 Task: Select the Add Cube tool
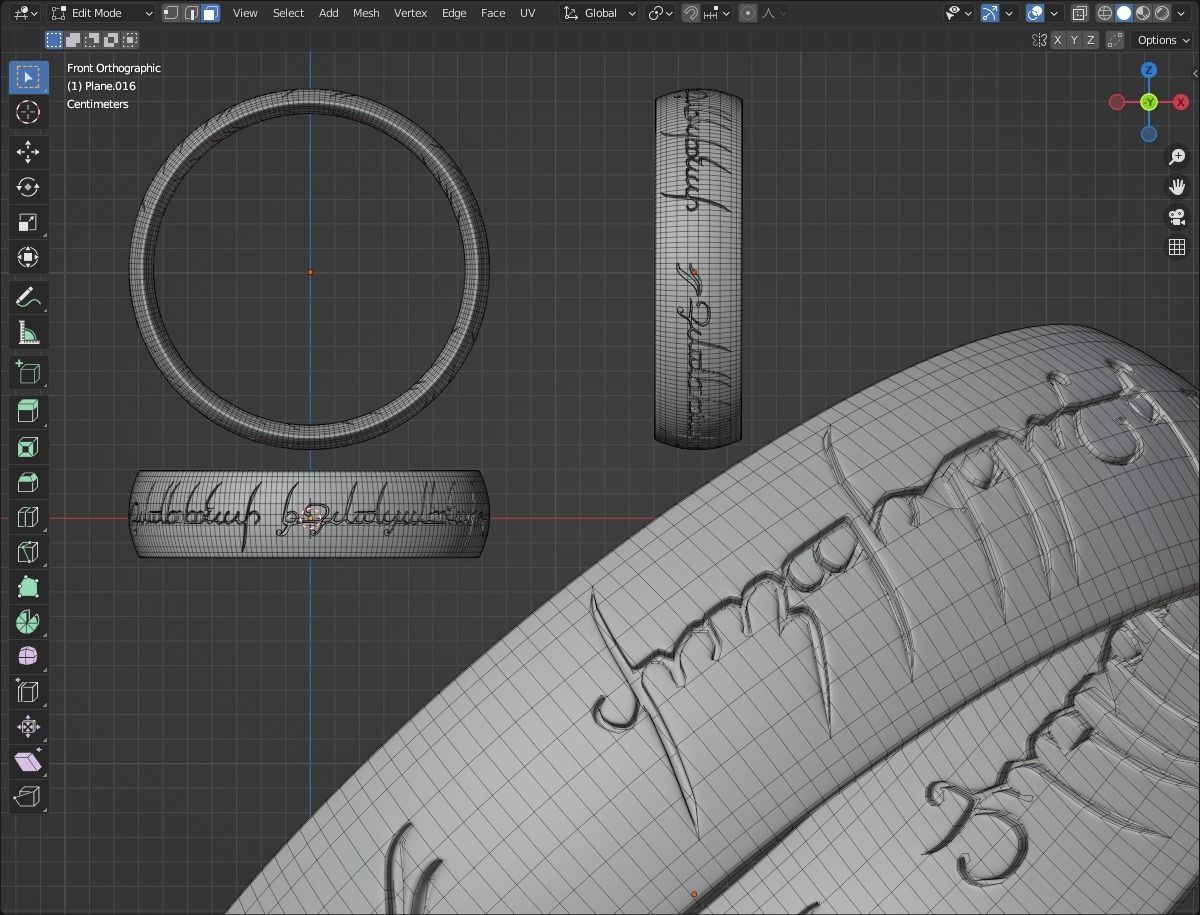pos(28,372)
